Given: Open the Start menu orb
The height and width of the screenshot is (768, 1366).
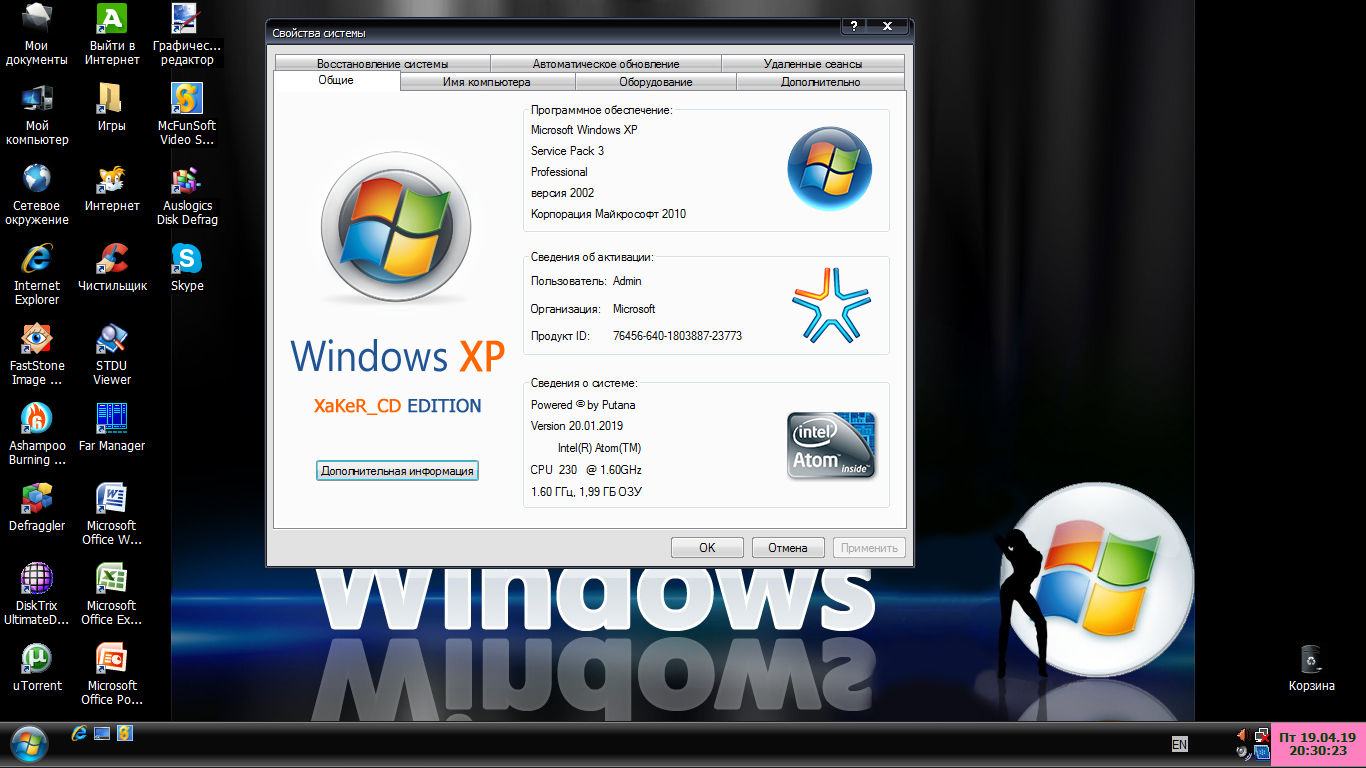Looking at the screenshot, I should coord(27,743).
